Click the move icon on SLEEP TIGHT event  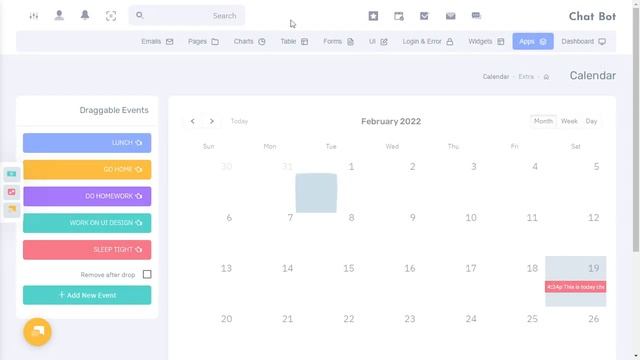click(x=139, y=250)
